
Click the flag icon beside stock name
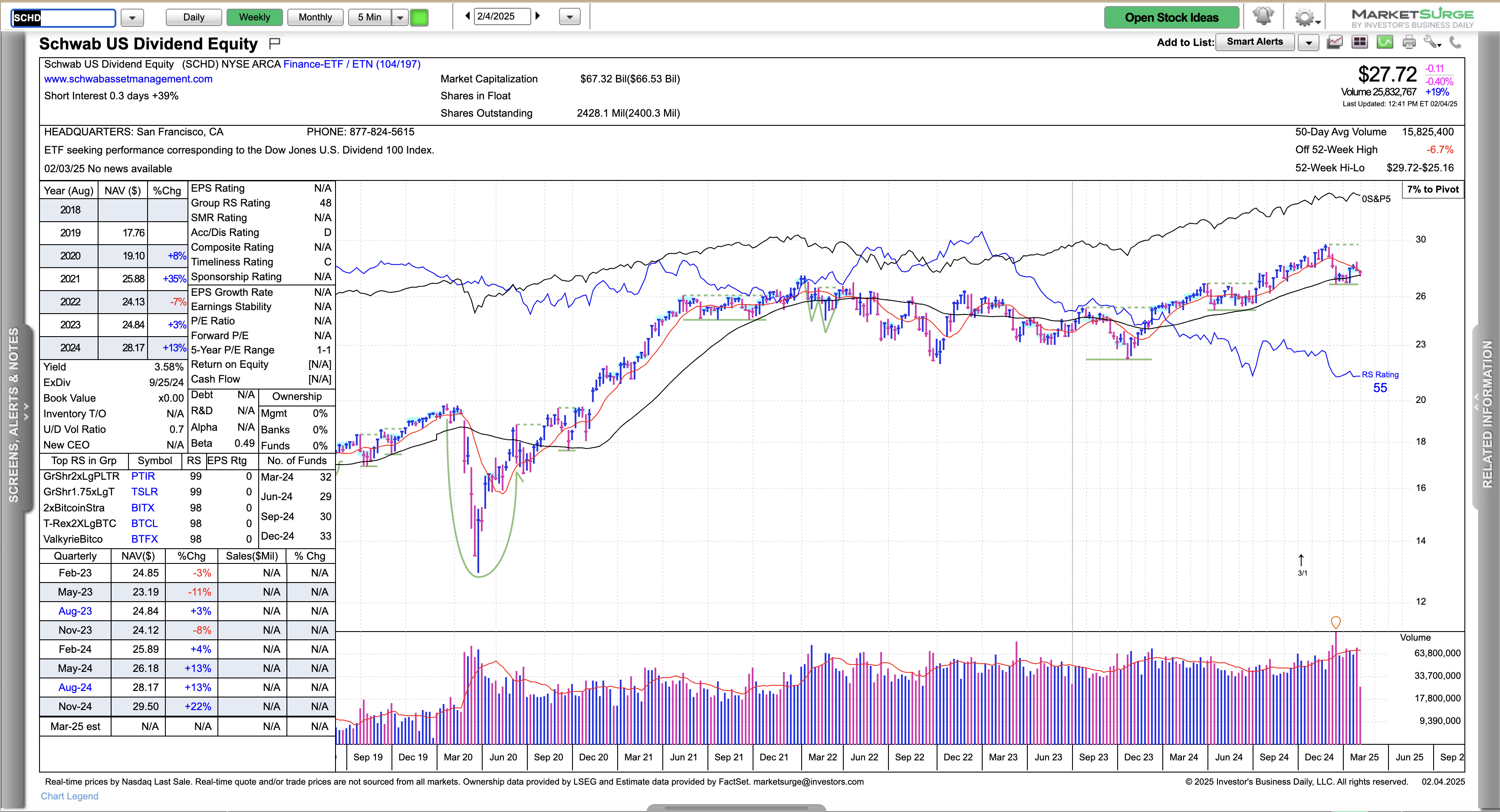point(275,43)
